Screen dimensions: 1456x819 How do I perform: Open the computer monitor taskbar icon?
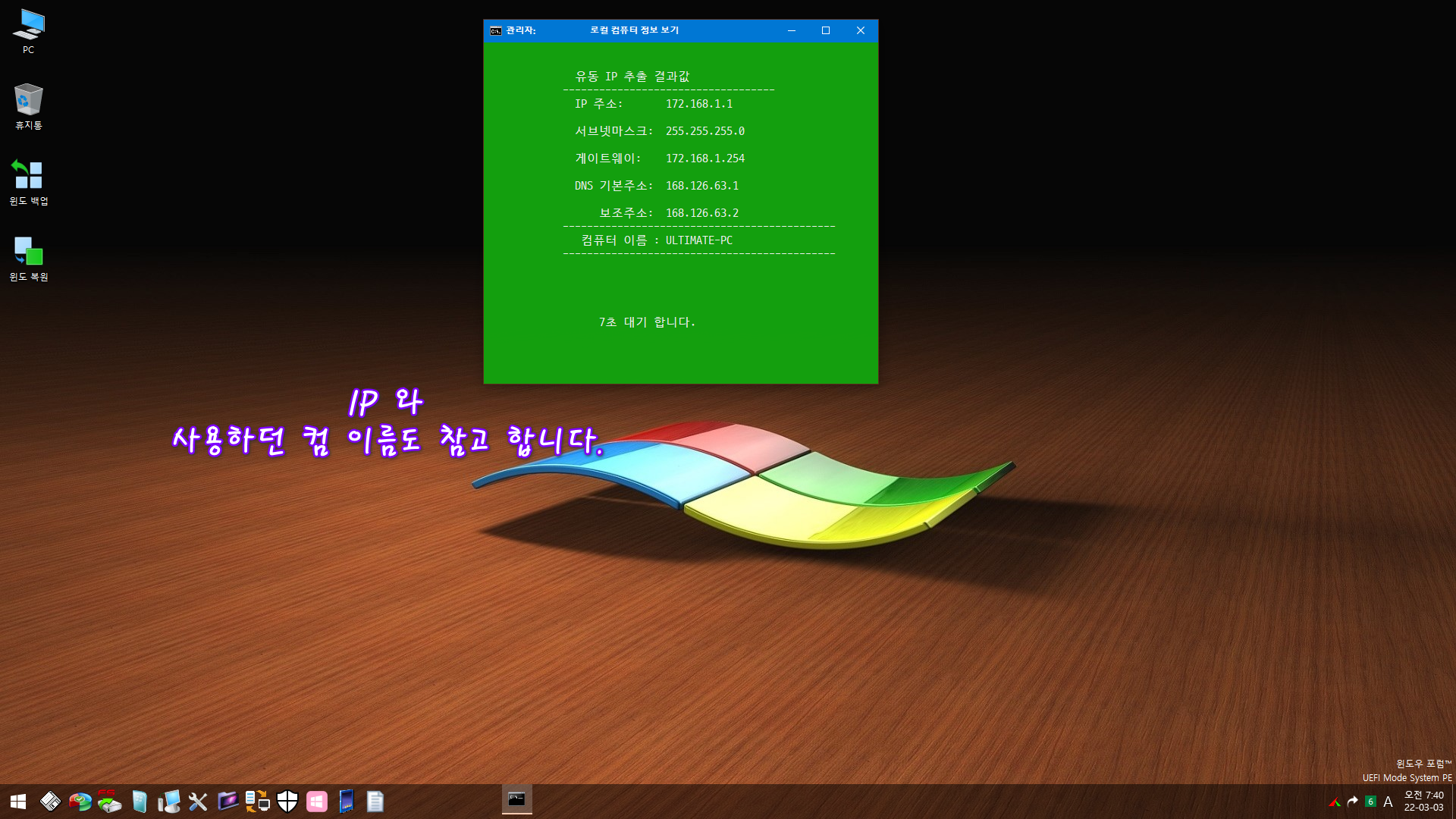tap(168, 802)
